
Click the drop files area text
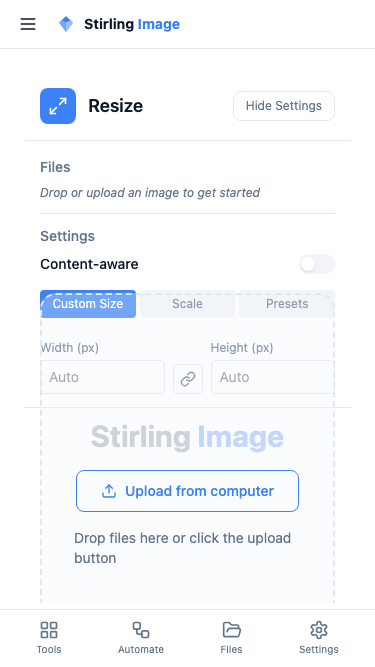click(x=182, y=548)
